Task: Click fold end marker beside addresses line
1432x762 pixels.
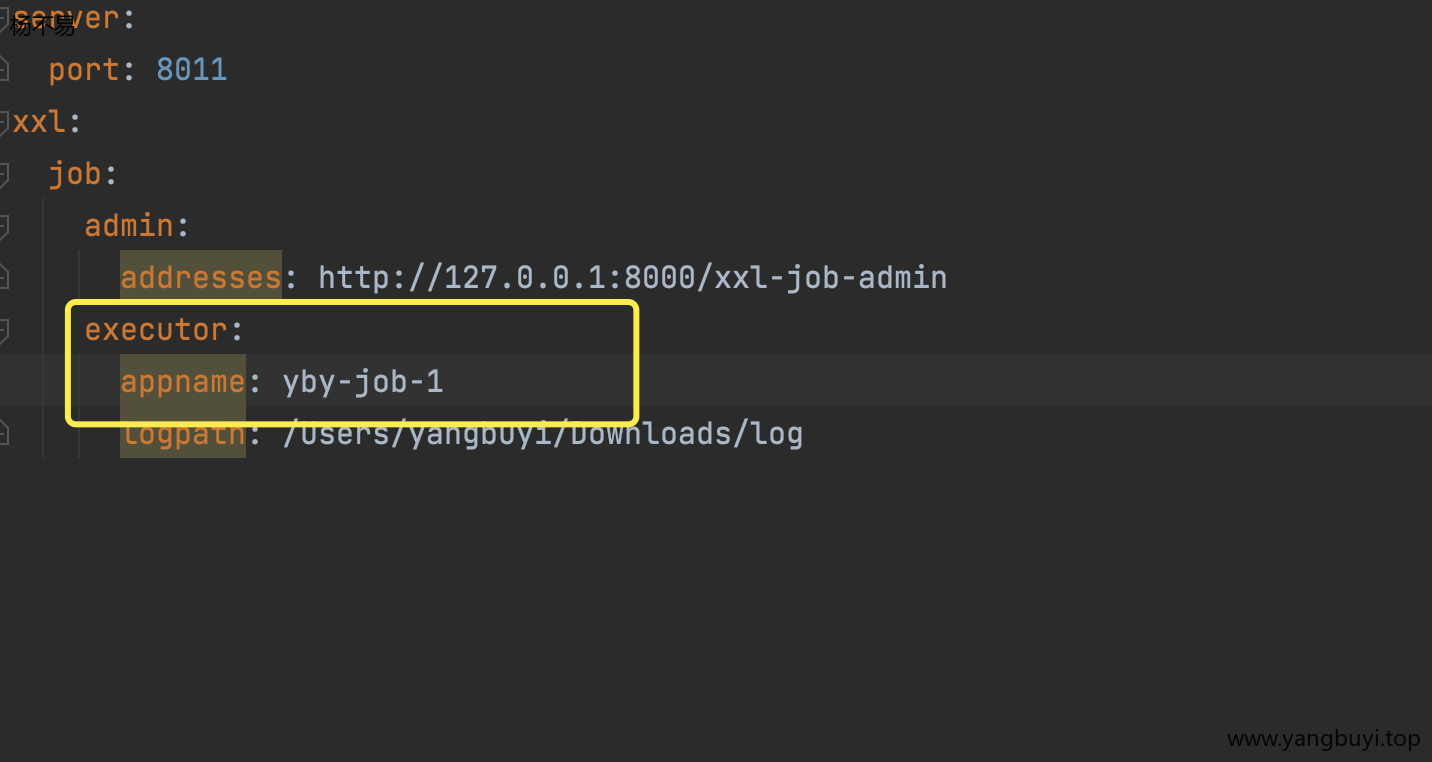Action: point(4,278)
